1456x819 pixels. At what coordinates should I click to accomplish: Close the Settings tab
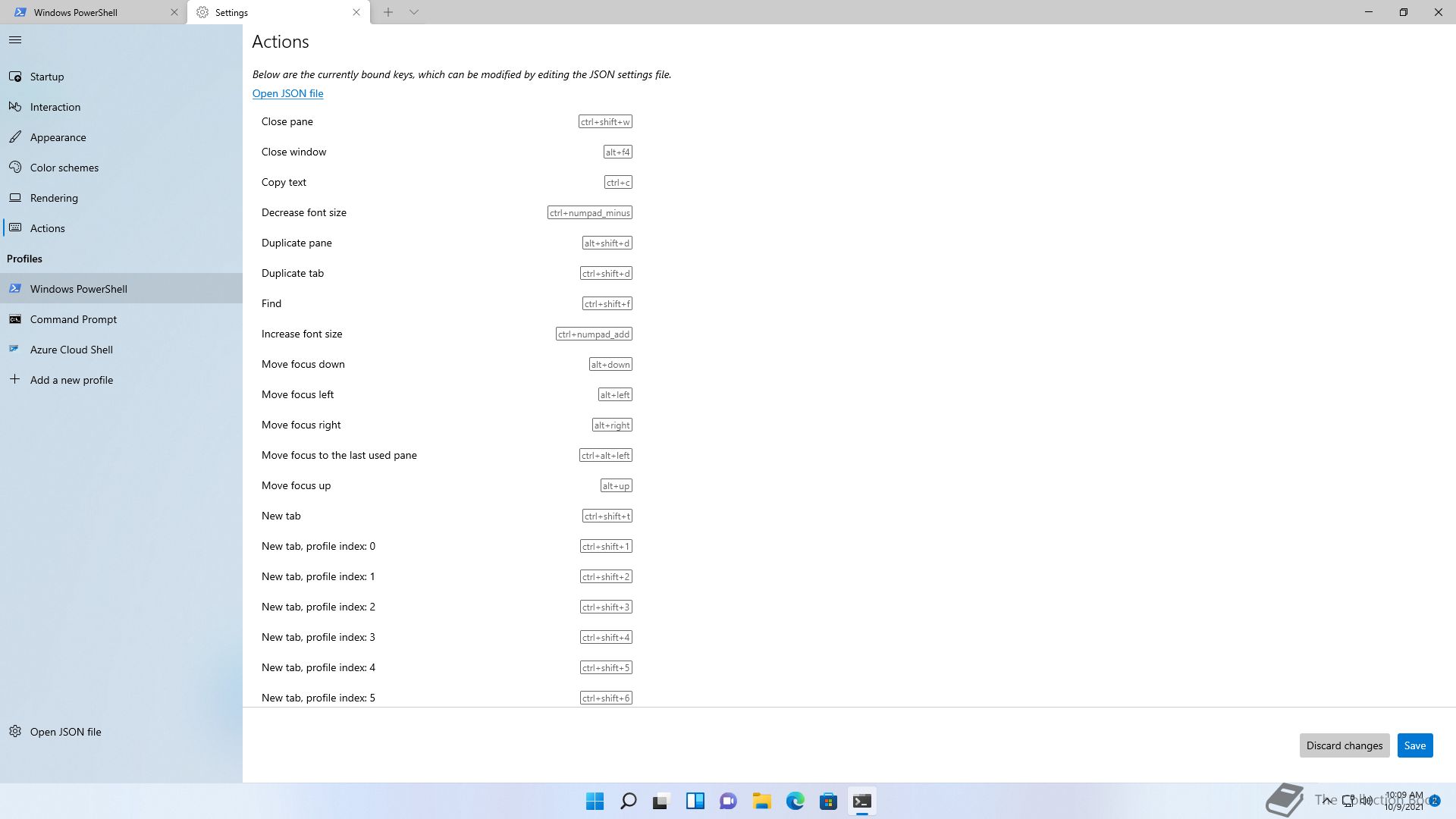(356, 12)
